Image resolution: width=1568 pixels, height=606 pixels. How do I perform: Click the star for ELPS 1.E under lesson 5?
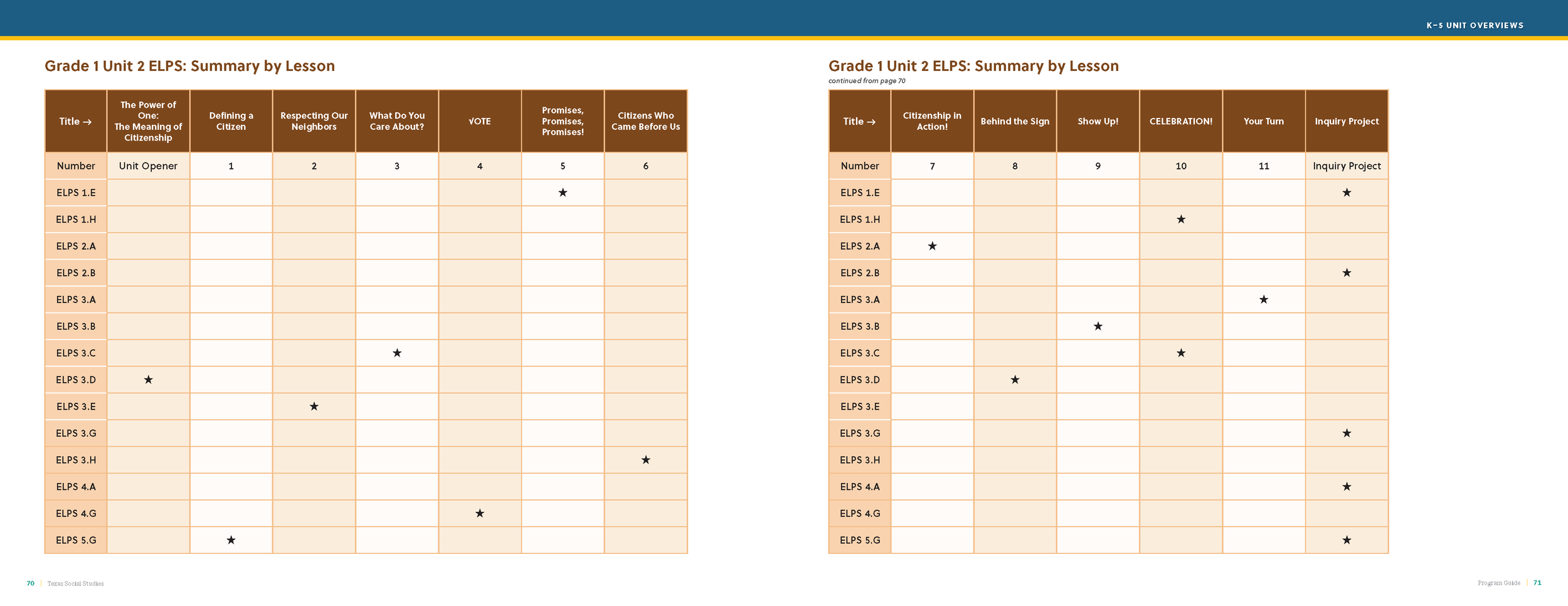[563, 193]
